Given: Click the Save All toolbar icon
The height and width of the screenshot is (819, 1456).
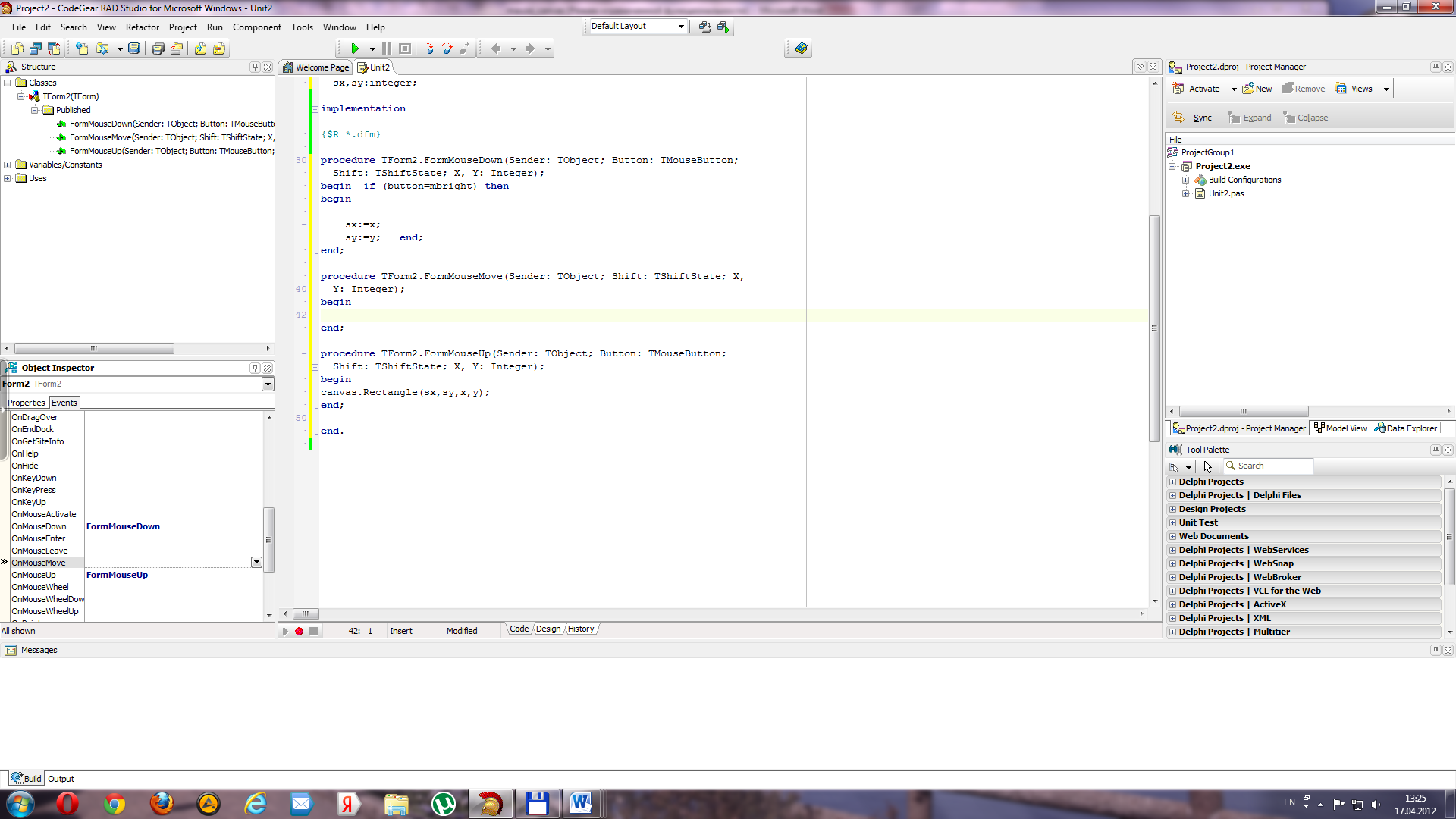Looking at the screenshot, I should [x=158, y=49].
